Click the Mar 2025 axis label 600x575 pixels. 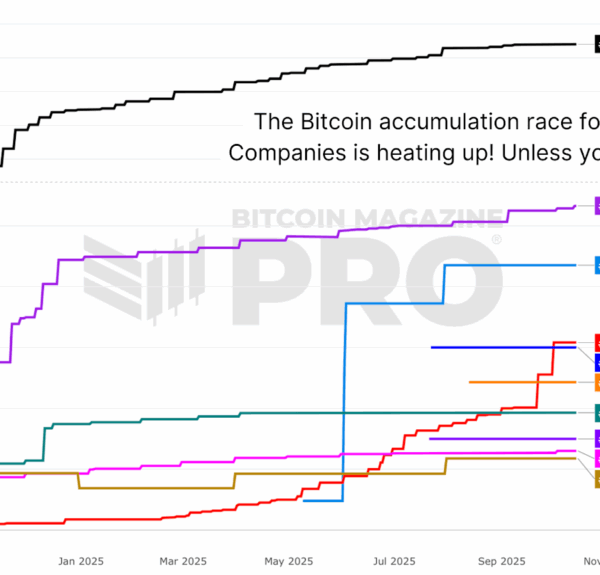[x=182, y=561]
